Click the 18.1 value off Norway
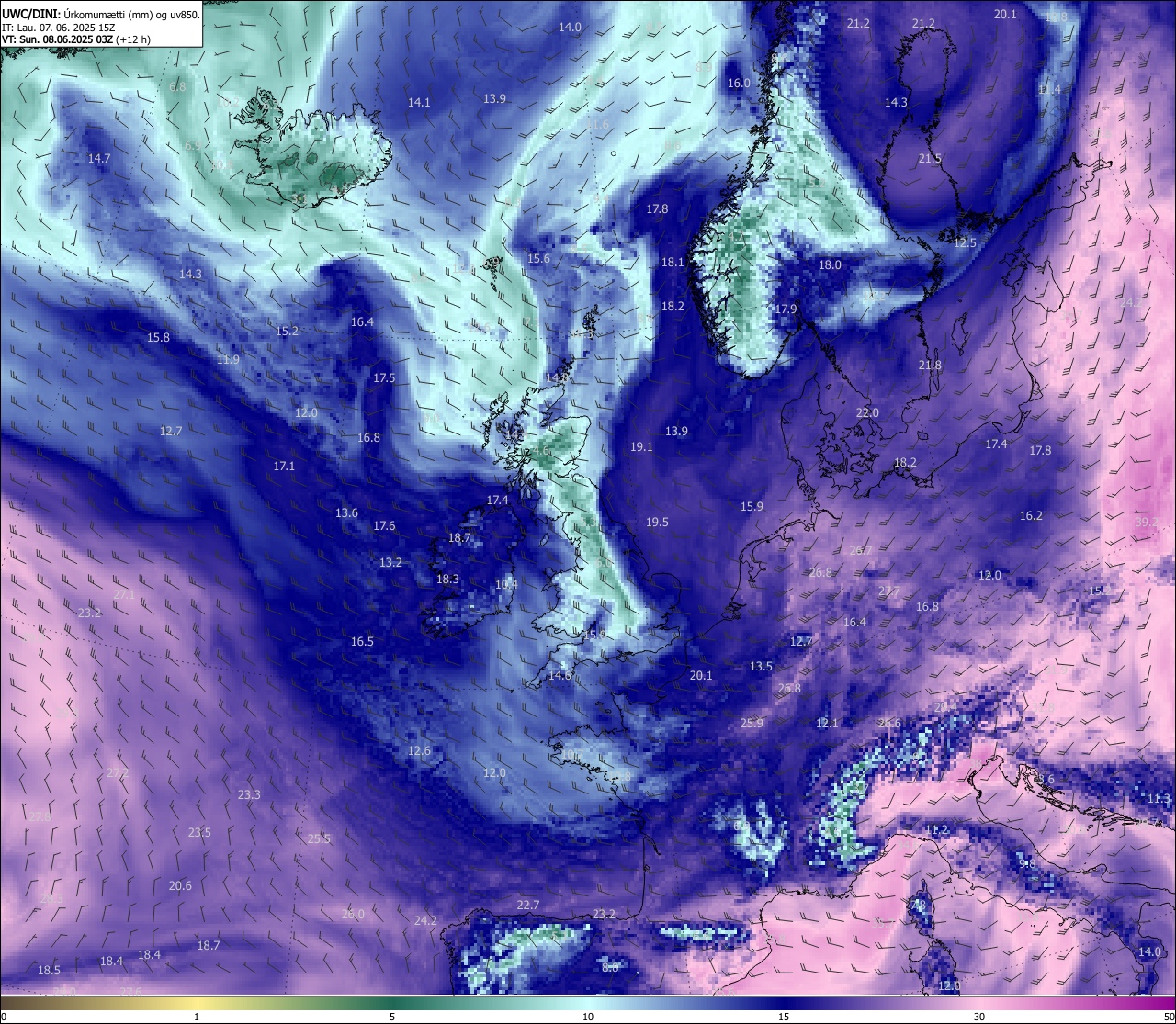 click(x=673, y=263)
